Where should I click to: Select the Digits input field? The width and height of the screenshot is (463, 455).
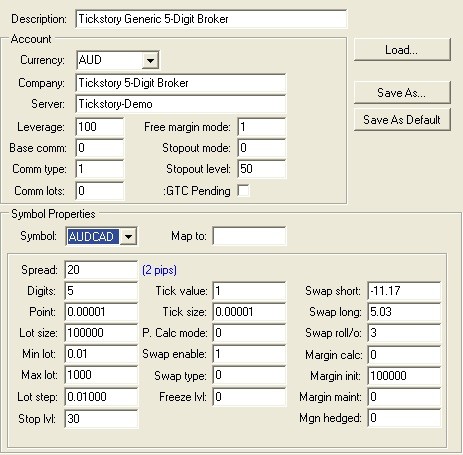pyautogui.click(x=101, y=291)
